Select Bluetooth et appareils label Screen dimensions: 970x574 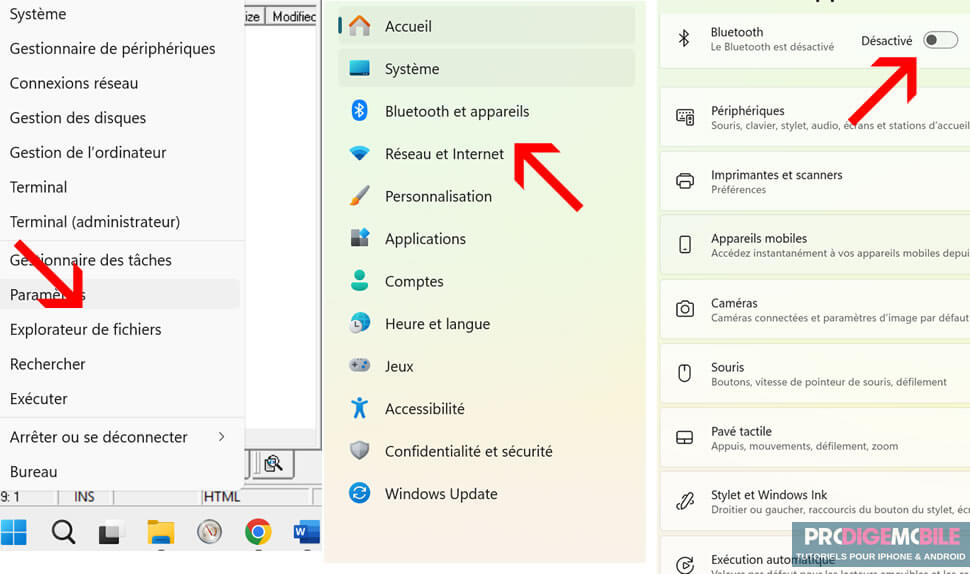(x=457, y=111)
